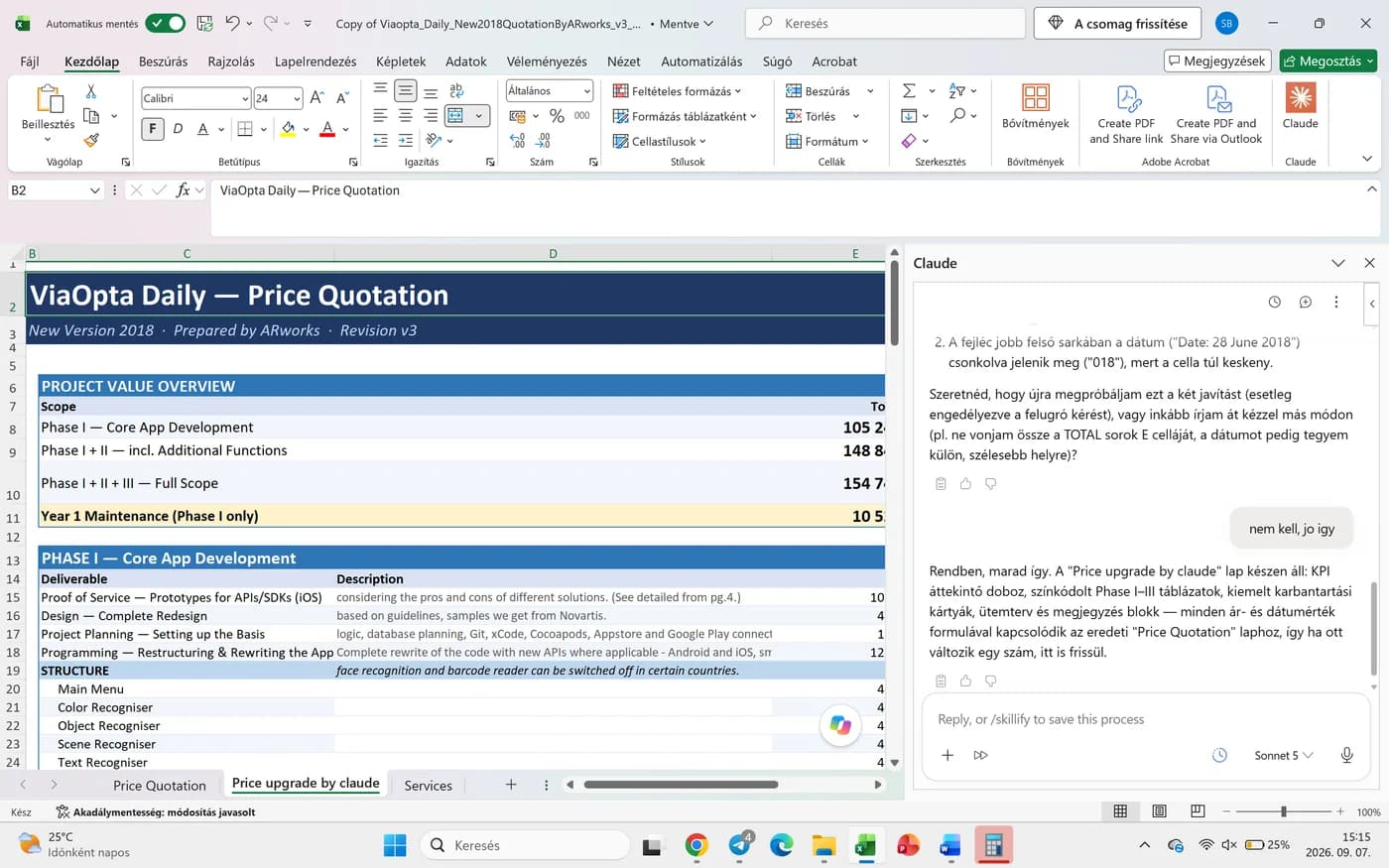Click A csomag frissítése button

(x=1117, y=23)
